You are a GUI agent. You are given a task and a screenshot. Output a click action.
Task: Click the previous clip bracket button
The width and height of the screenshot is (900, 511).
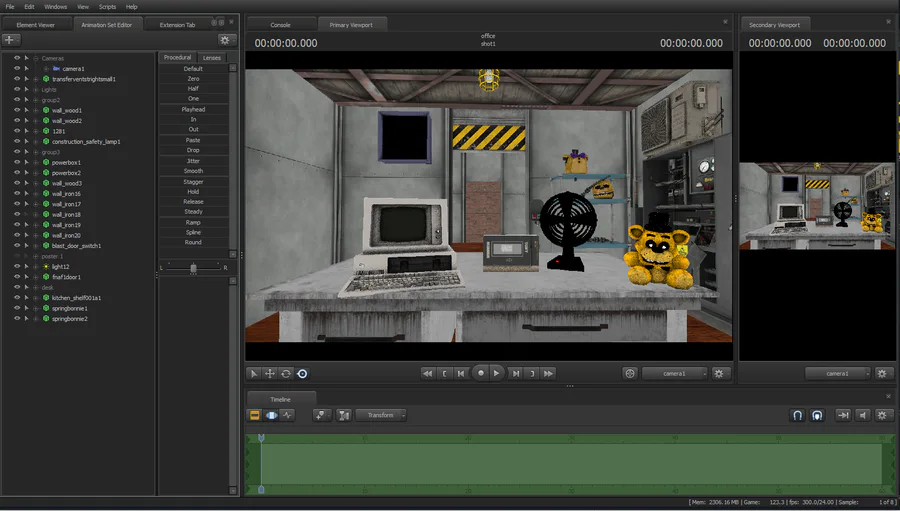click(444, 374)
